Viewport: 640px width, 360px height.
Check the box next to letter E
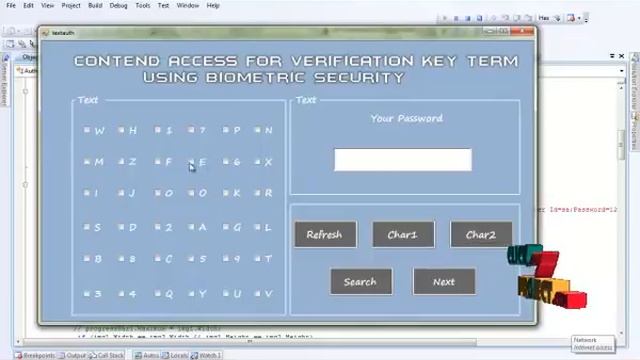click(191, 162)
